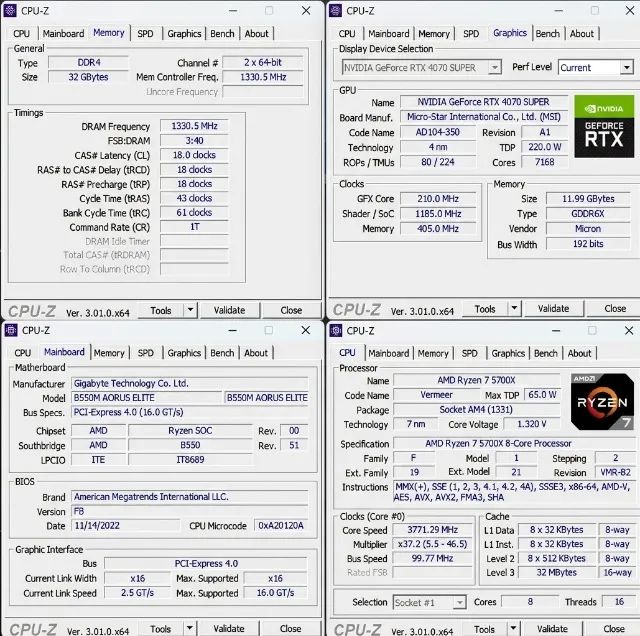Click the CPU Microcode 0xA20120A value

tap(281, 525)
